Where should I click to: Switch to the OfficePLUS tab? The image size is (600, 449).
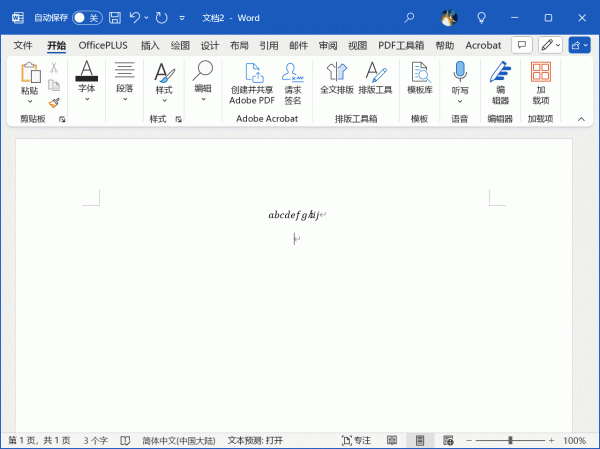103,46
